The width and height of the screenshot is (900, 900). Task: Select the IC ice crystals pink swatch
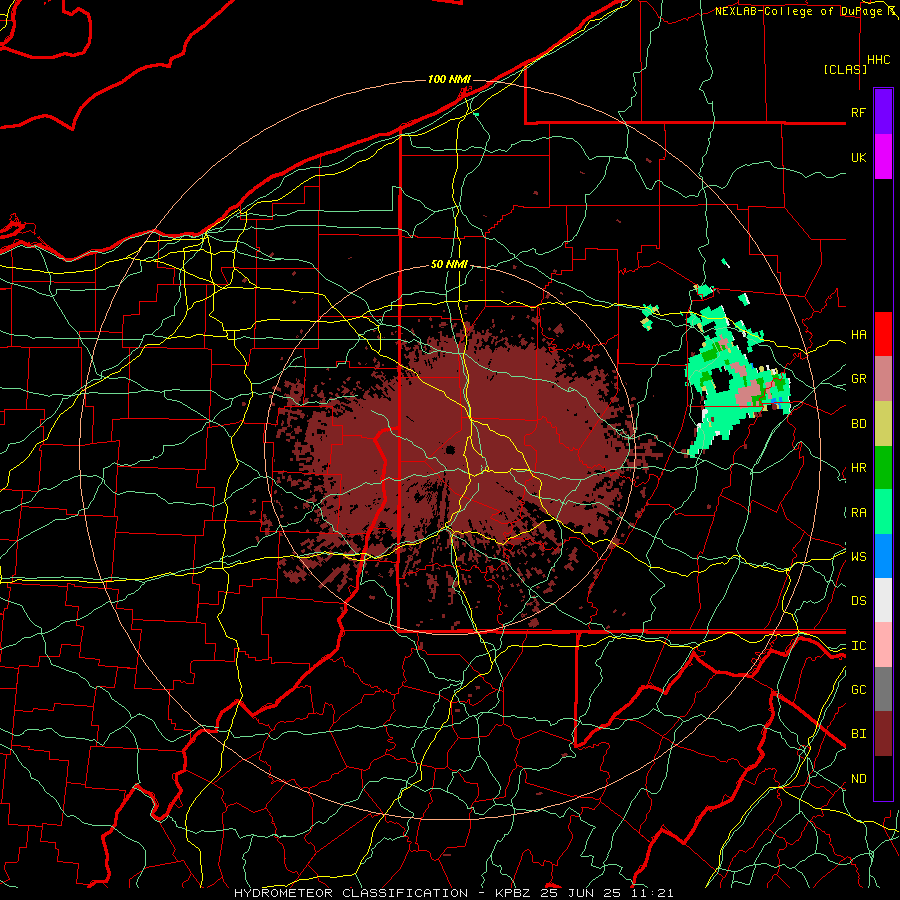click(x=883, y=645)
